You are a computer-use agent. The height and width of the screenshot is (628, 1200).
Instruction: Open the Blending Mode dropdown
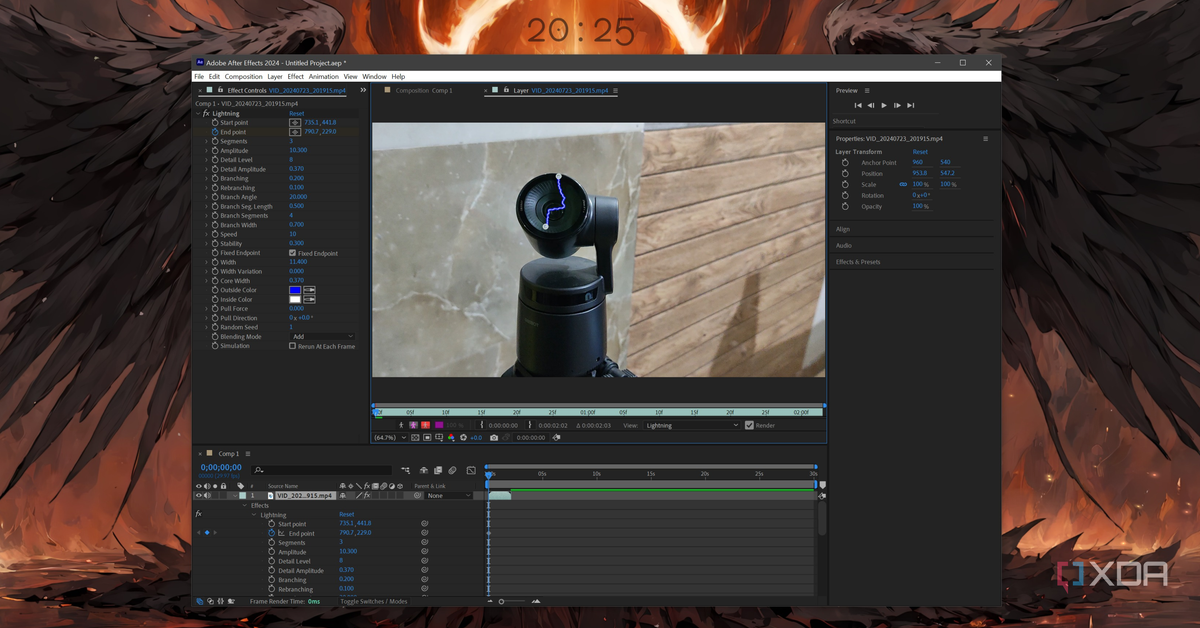(322, 337)
